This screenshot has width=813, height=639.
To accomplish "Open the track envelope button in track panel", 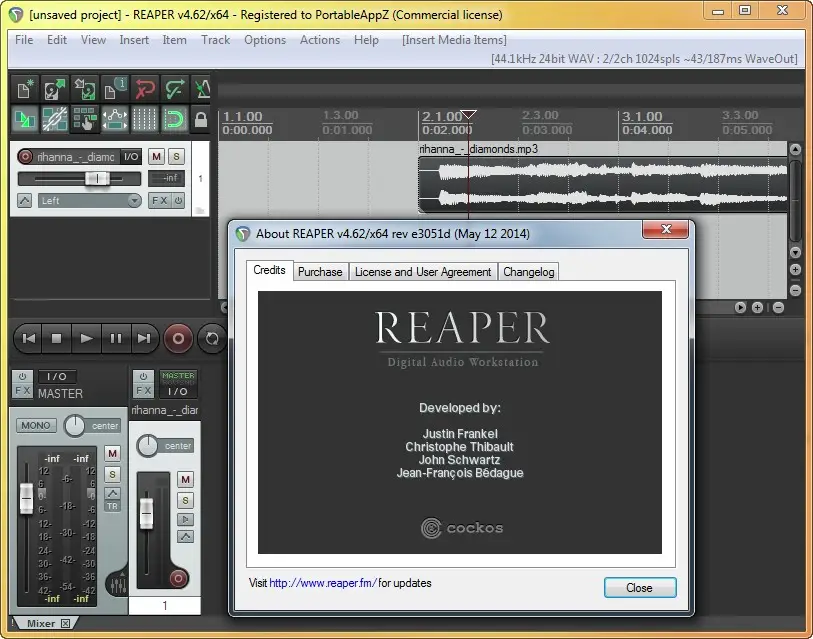I will 24,200.
